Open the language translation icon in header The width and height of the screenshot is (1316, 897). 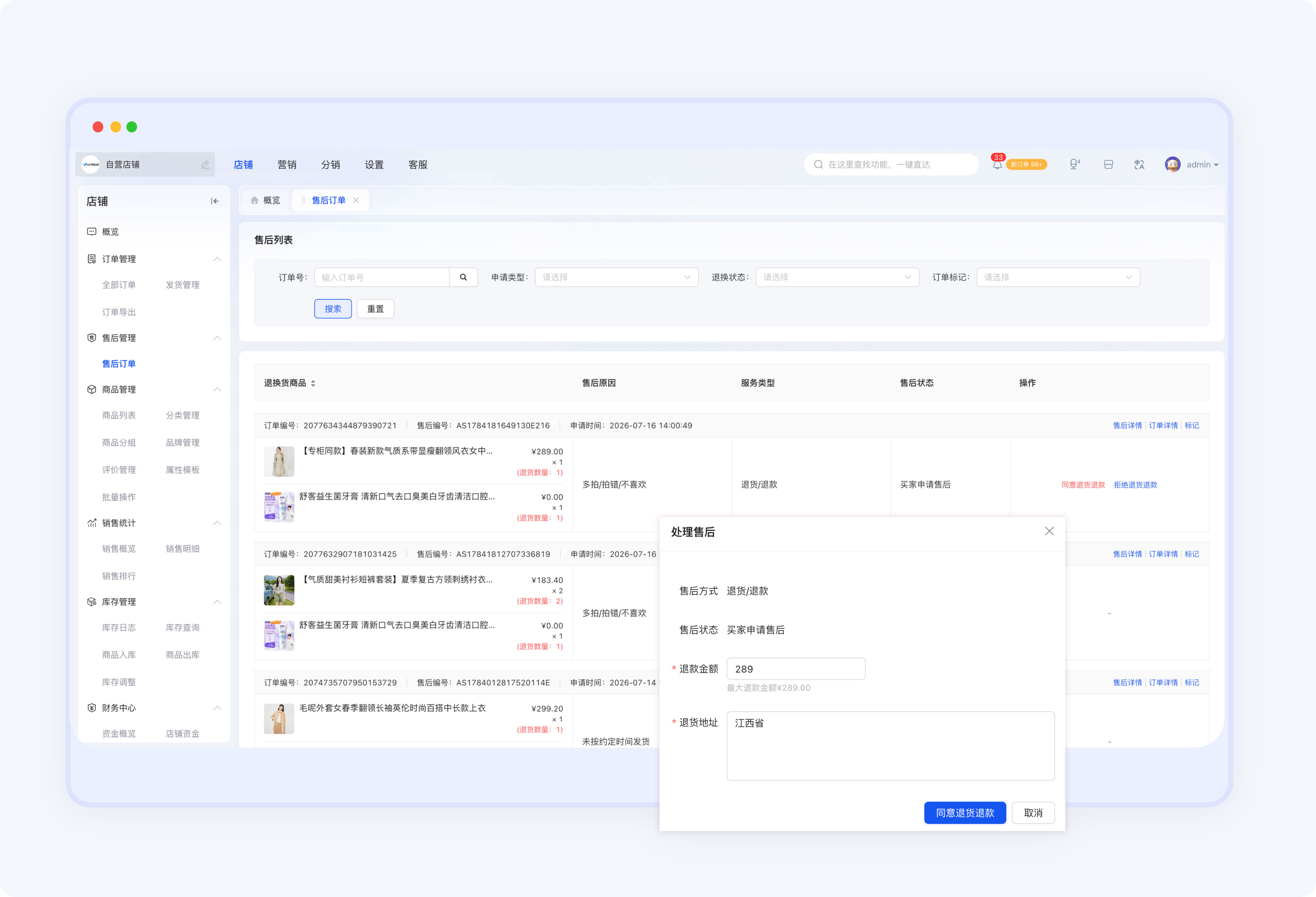tap(1139, 165)
